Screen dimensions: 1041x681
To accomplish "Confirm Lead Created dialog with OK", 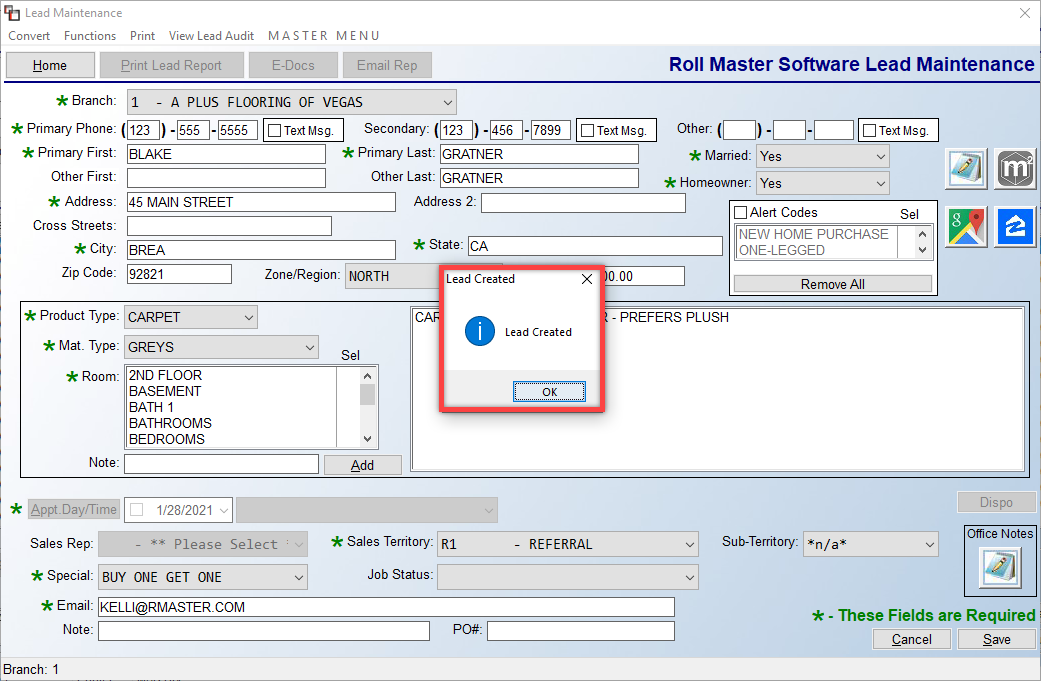I will 549,392.
